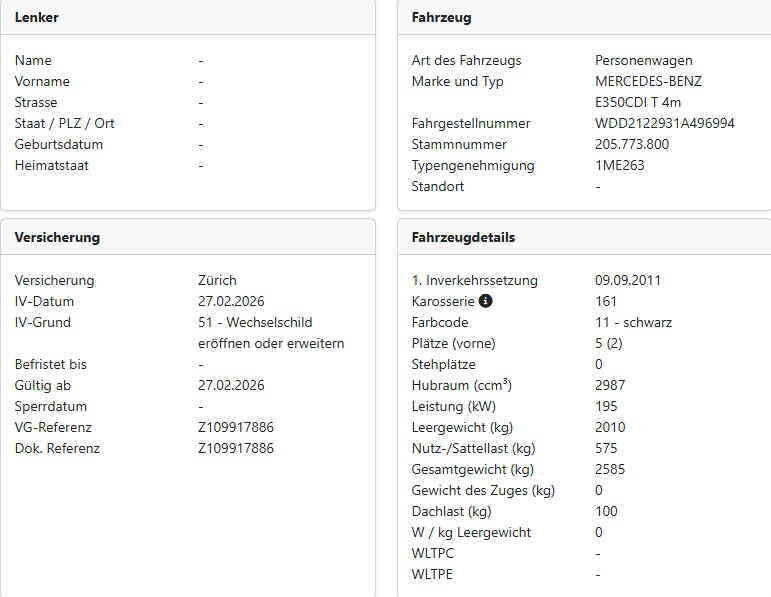Click the Fahrzeugdetails section heading
Viewport: 771px width, 597px height.
tap(463, 237)
